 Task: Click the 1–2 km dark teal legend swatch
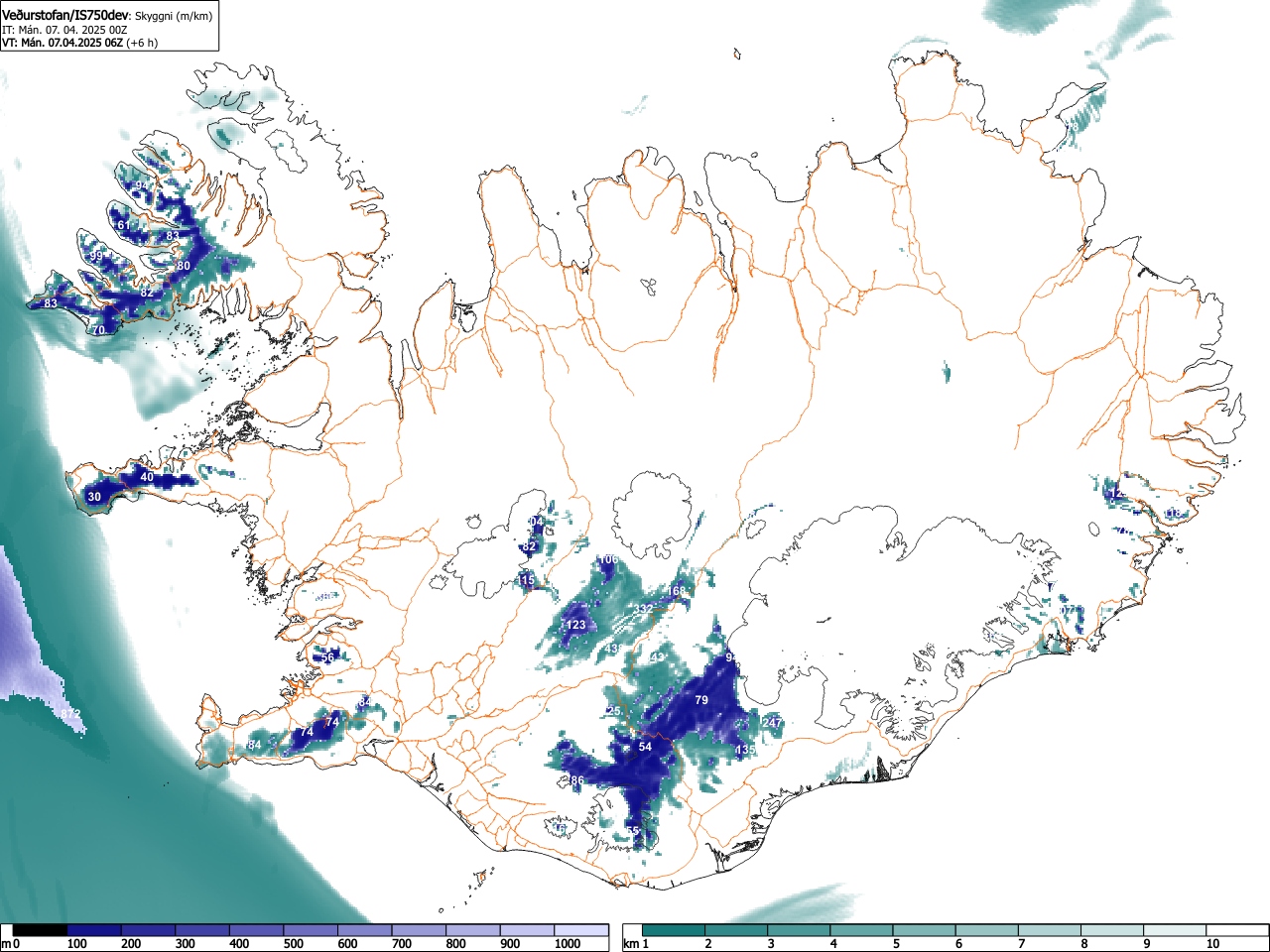pos(674,930)
